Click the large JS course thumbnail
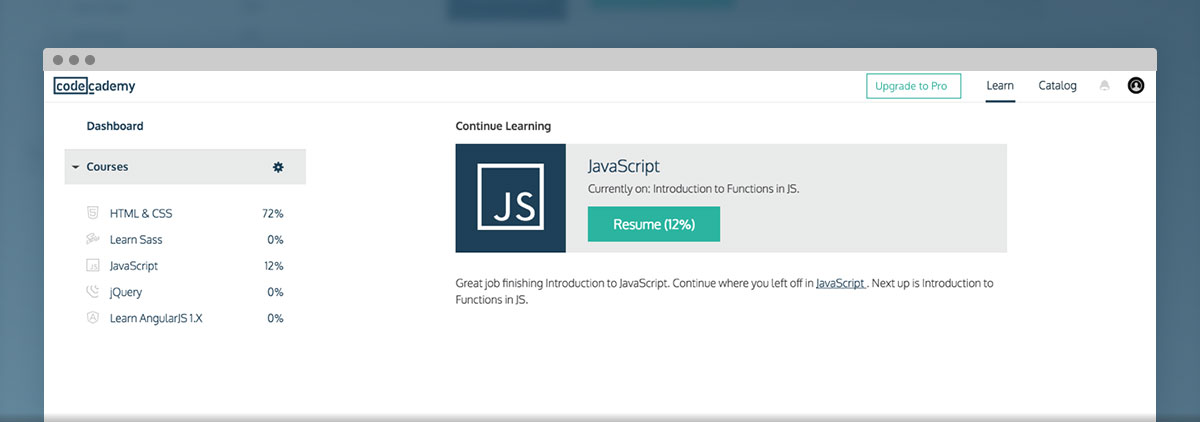Viewport: 1200px width, 422px height. [x=511, y=198]
